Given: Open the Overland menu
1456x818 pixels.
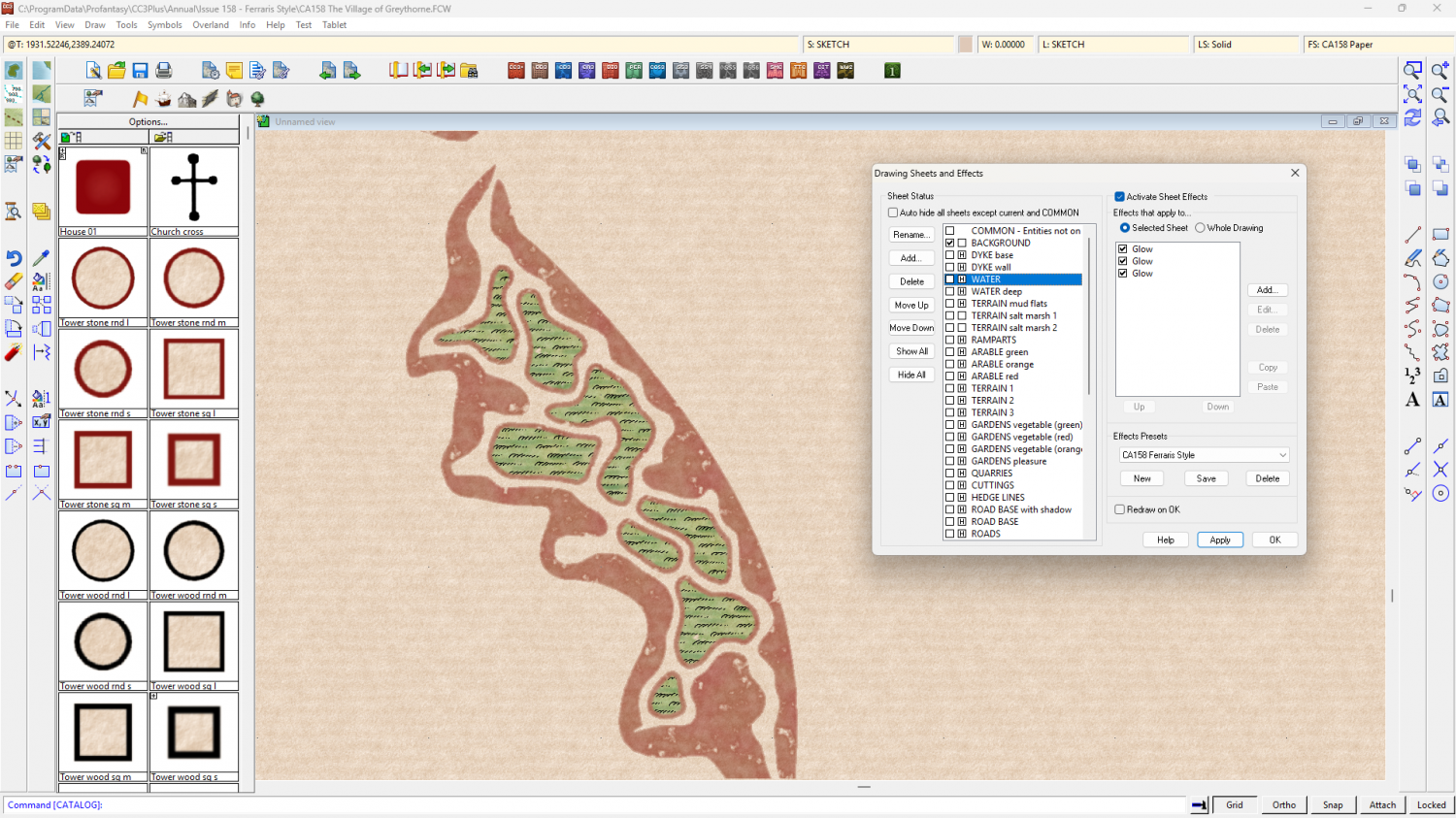Looking at the screenshot, I should (211, 25).
